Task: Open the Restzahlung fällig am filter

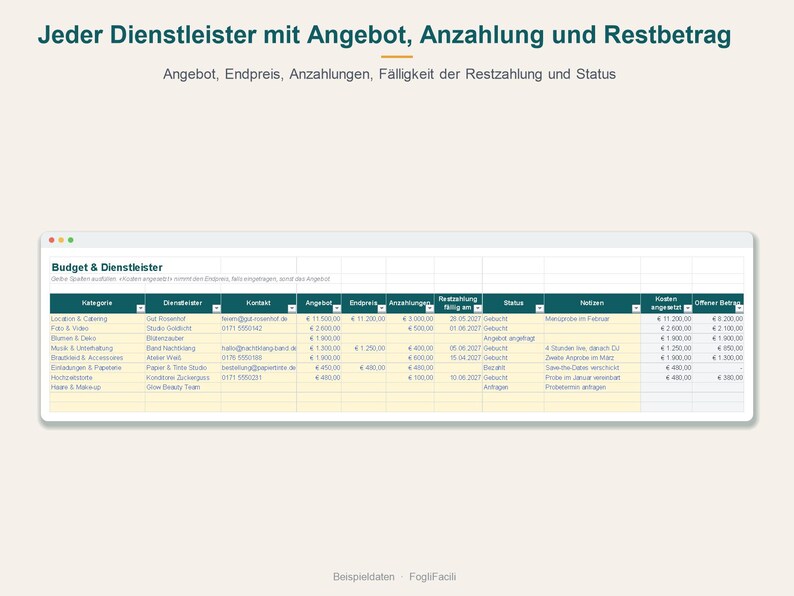Action: coord(478,308)
